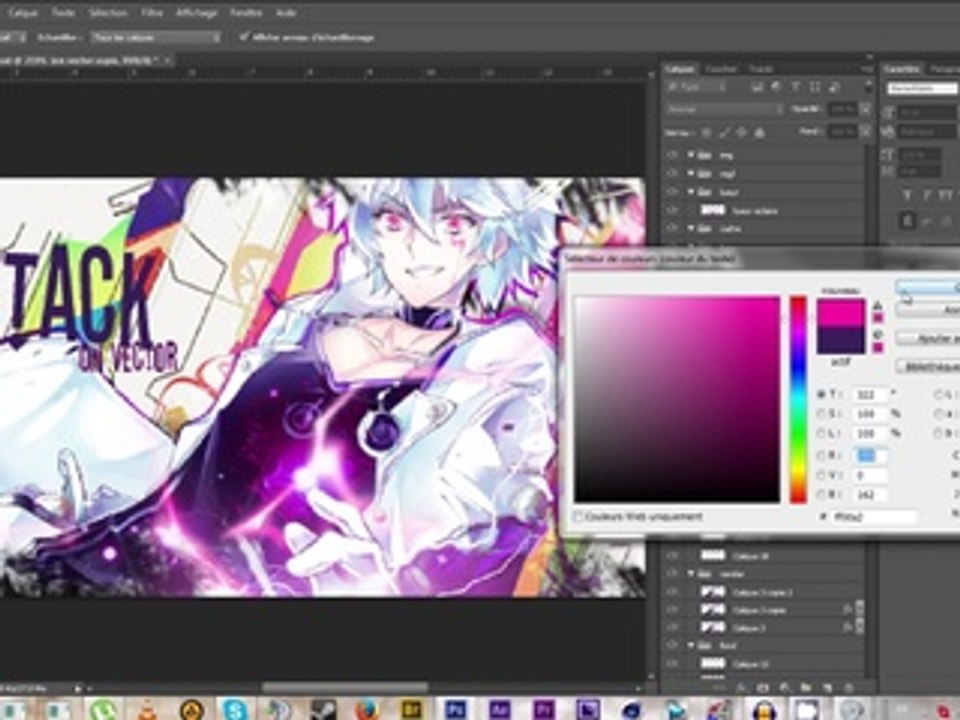Click the actif current color swatch
The height and width of the screenshot is (720, 960).
[x=841, y=340]
